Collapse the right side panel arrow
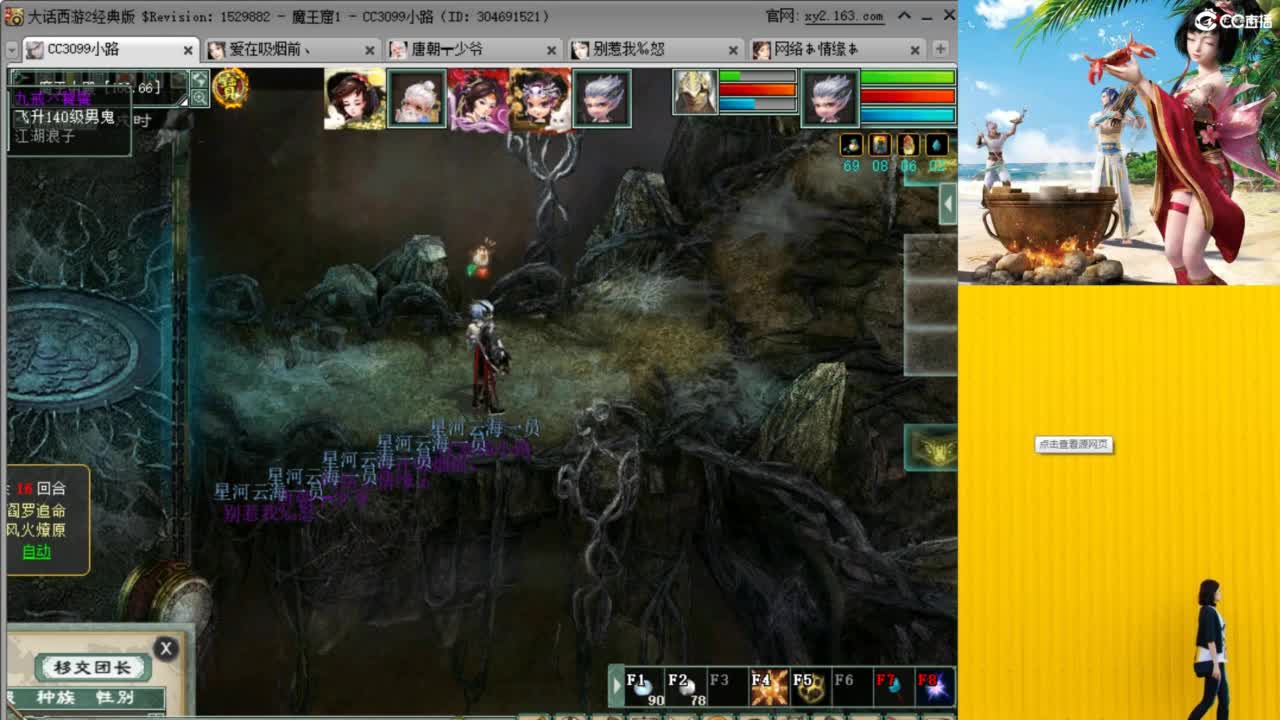 point(948,206)
